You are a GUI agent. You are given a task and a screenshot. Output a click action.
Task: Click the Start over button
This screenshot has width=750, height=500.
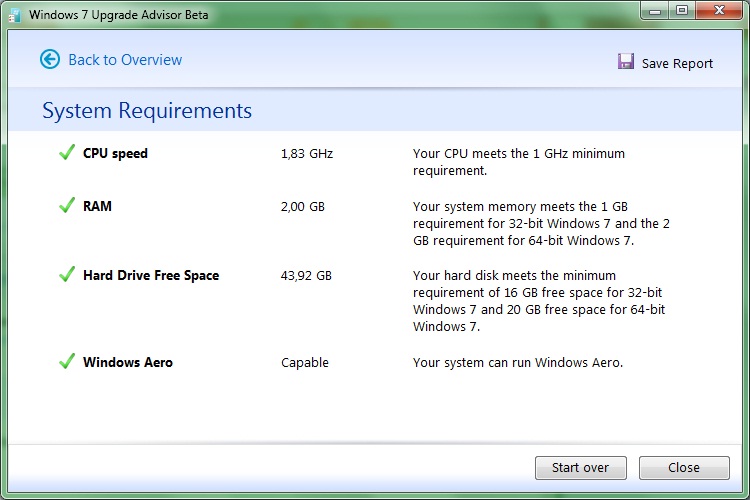coord(581,467)
